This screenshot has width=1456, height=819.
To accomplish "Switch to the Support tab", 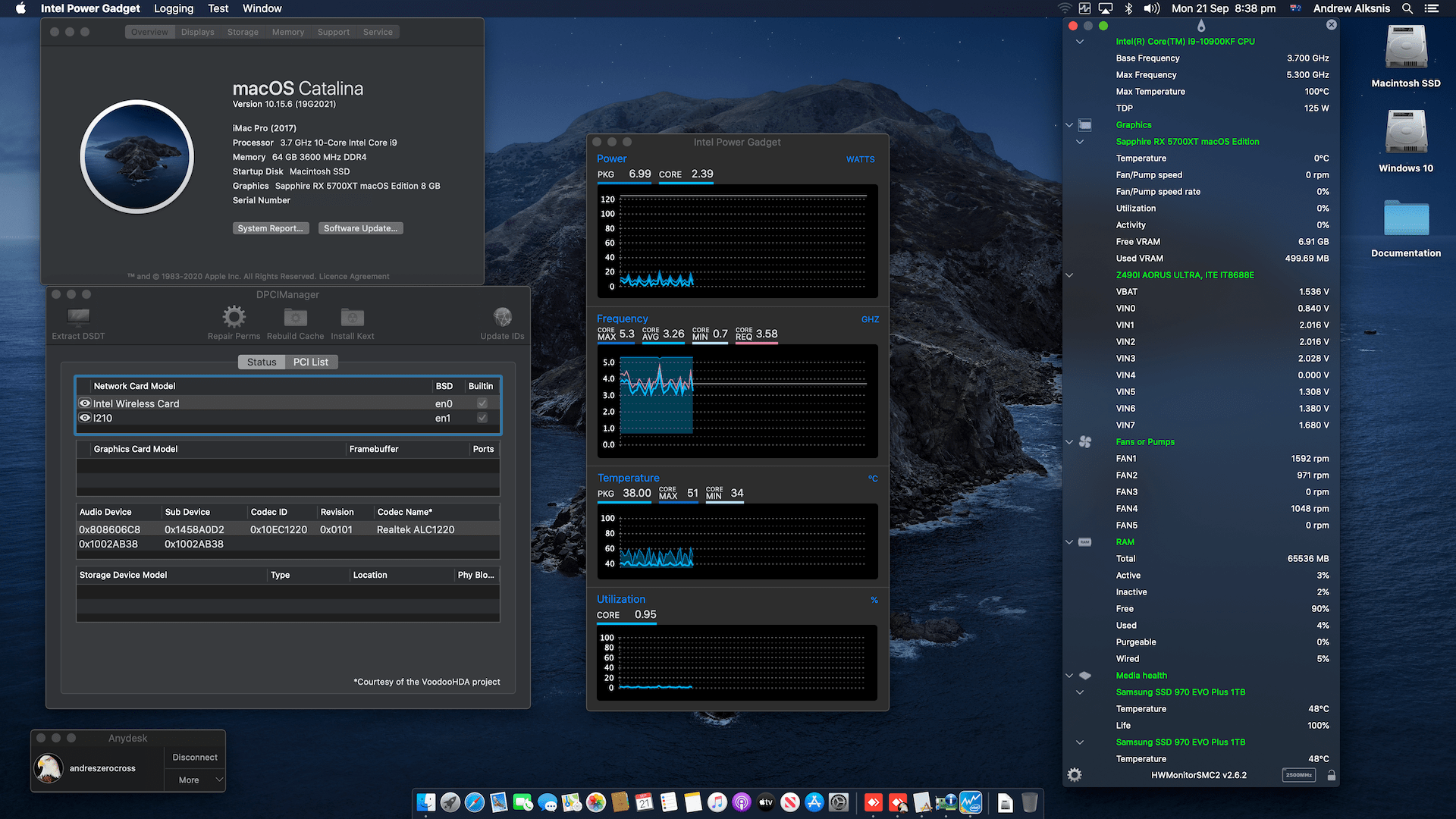I will [334, 32].
